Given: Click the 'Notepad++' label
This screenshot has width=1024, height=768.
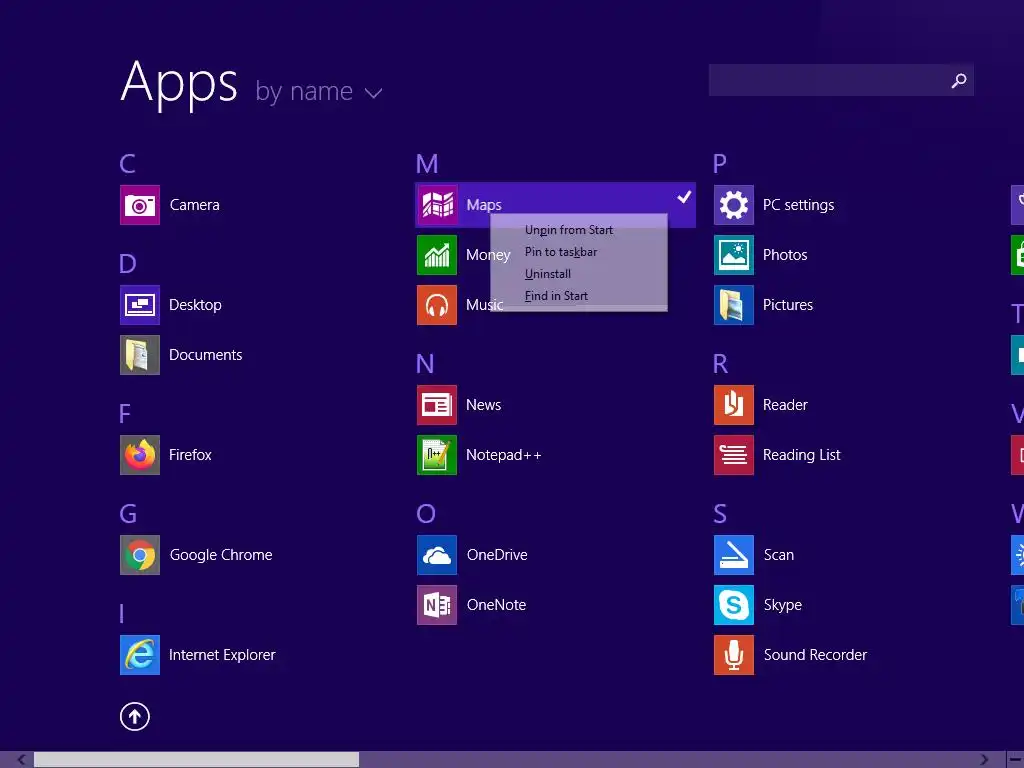Looking at the screenshot, I should point(504,455).
